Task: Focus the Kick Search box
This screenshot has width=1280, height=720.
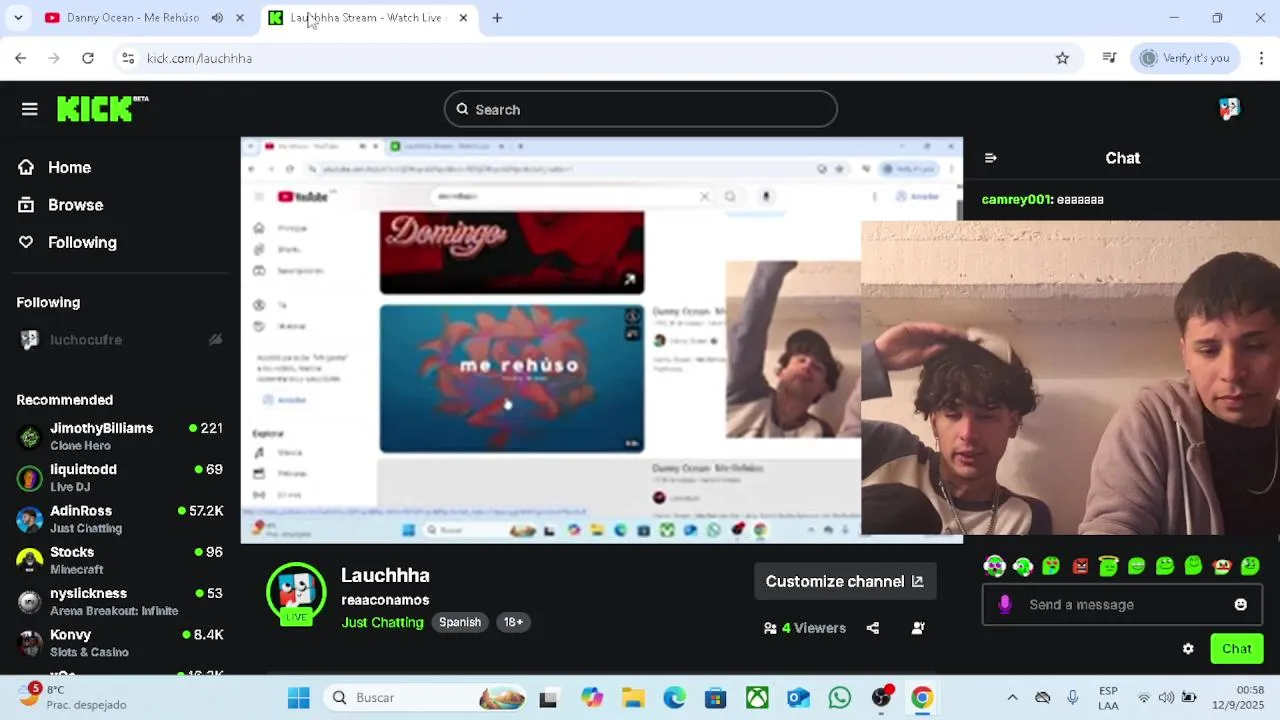Action: point(640,109)
